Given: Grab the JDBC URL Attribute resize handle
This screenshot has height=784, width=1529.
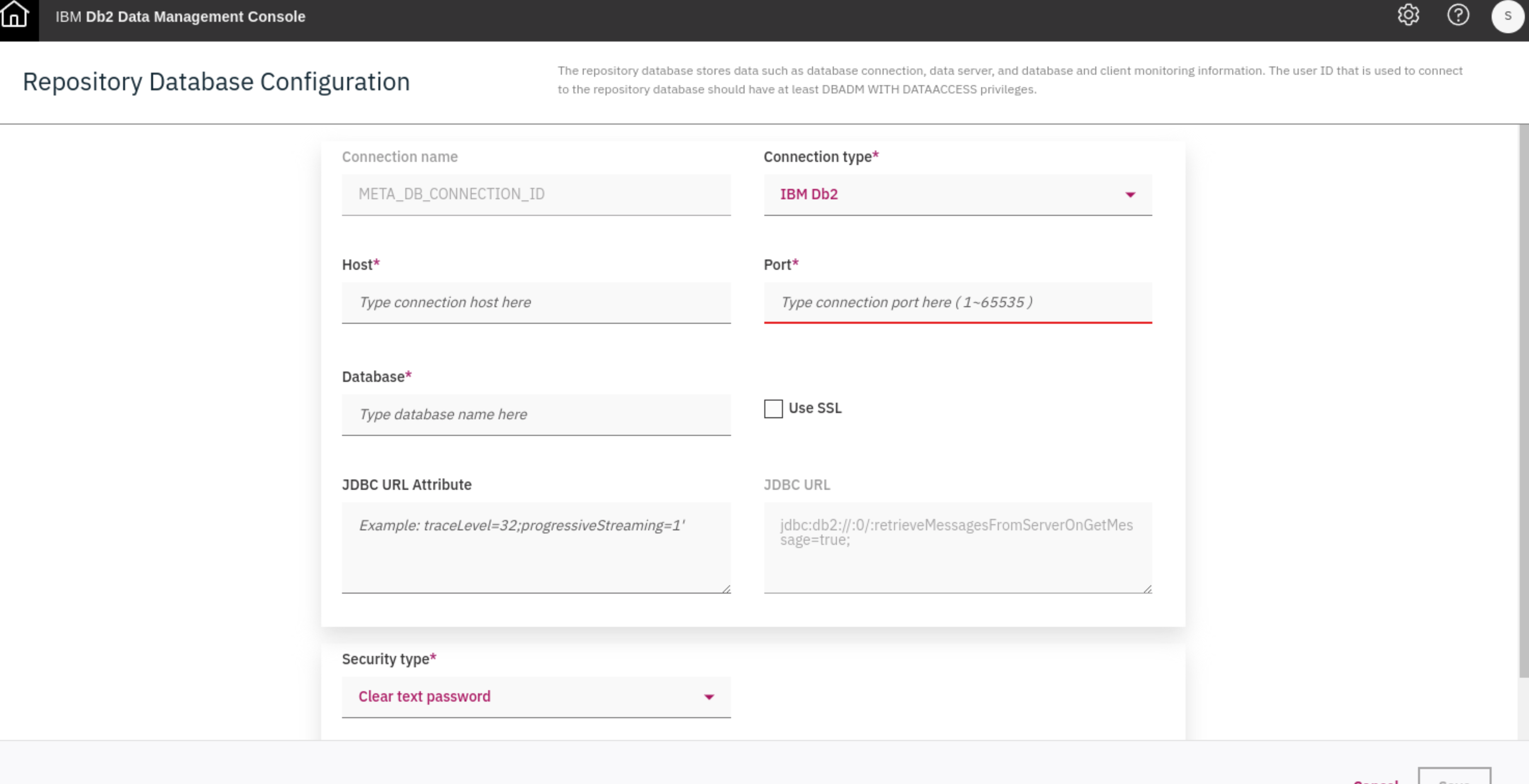Looking at the screenshot, I should [726, 588].
